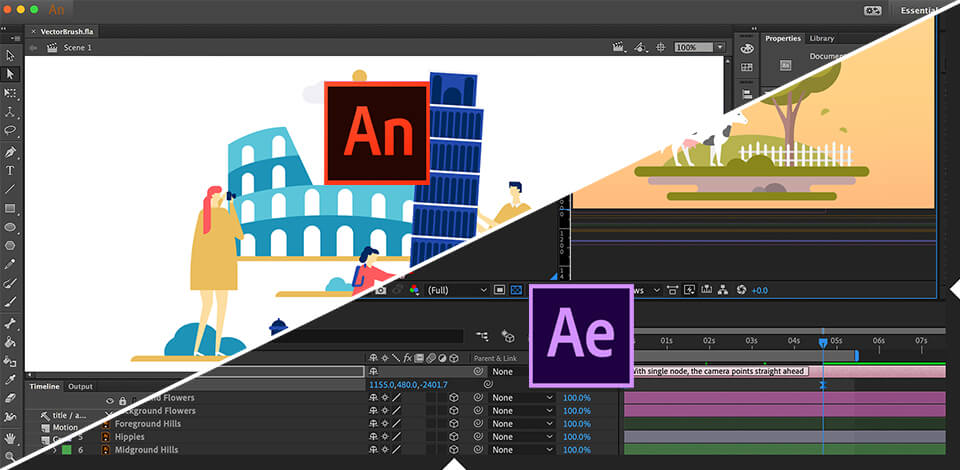Click the After Effects snapshot camera icon

tap(381, 290)
